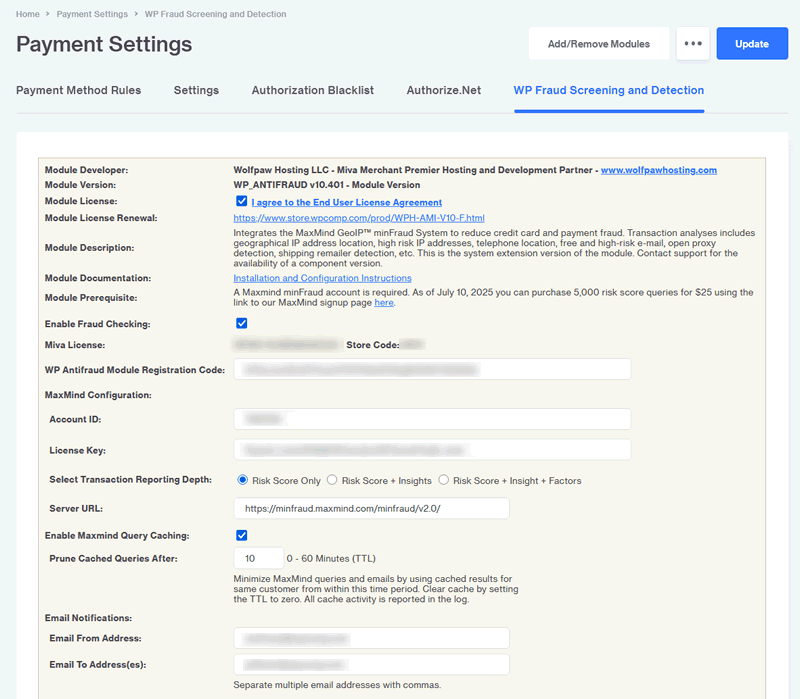Click the MaxMind License Key field
The width and height of the screenshot is (800, 699).
(432, 450)
